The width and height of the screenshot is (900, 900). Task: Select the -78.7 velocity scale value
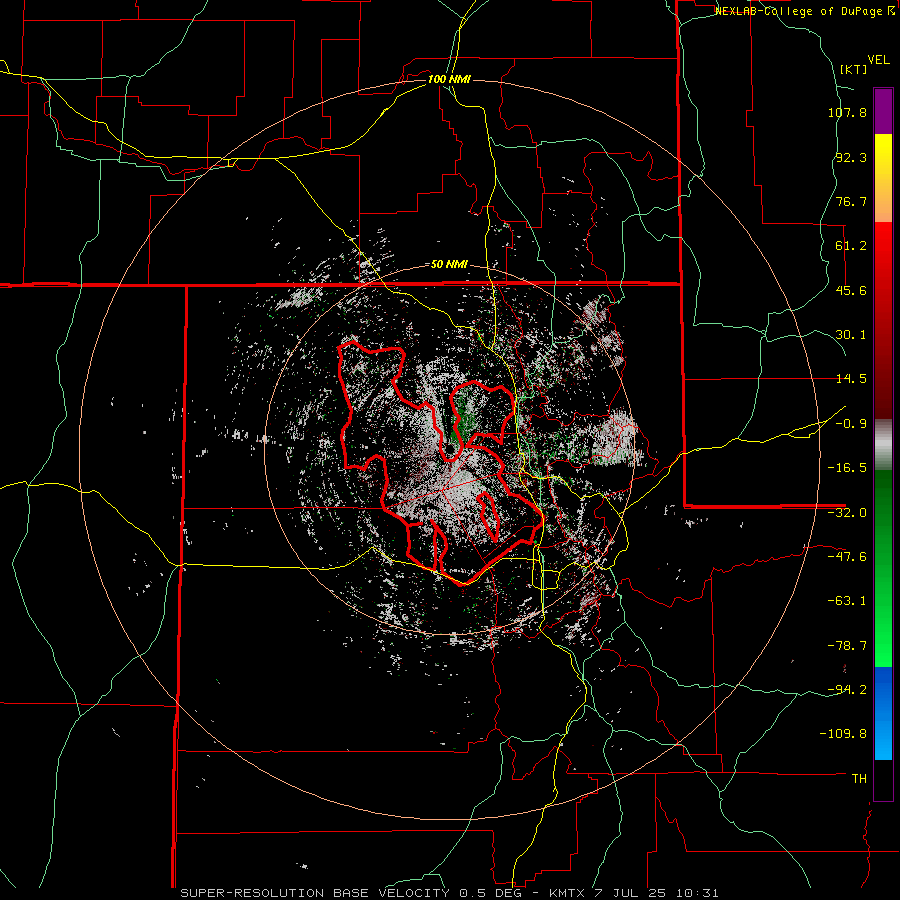[x=847, y=646]
